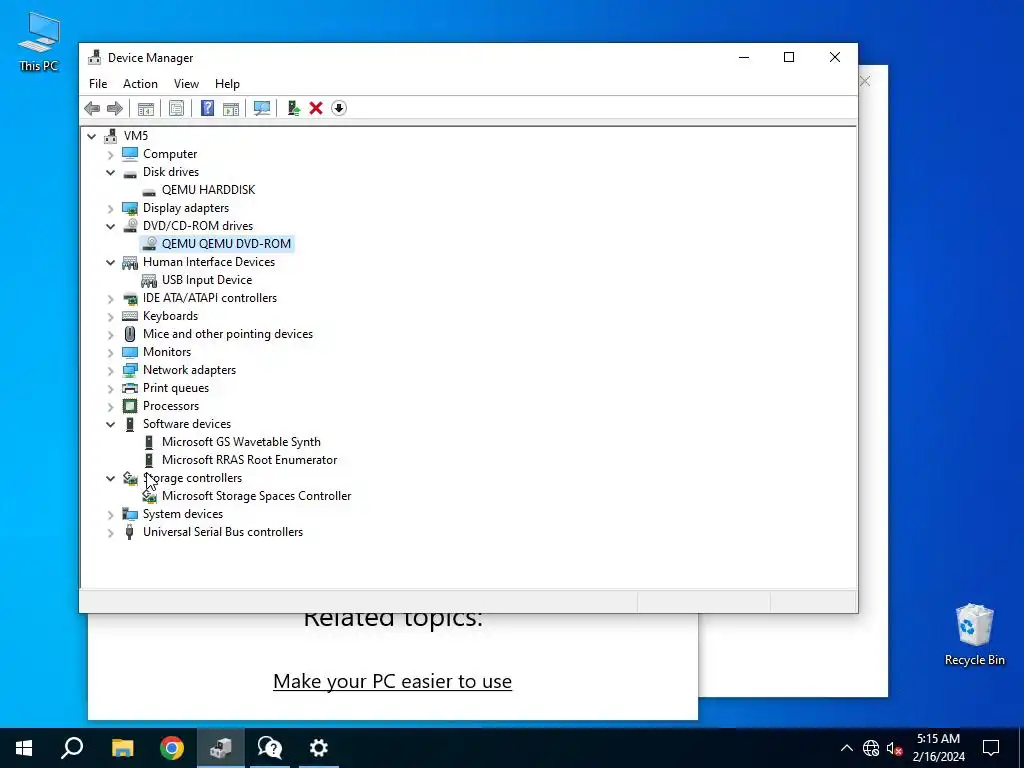Click the Processors chip icon

pos(130,406)
